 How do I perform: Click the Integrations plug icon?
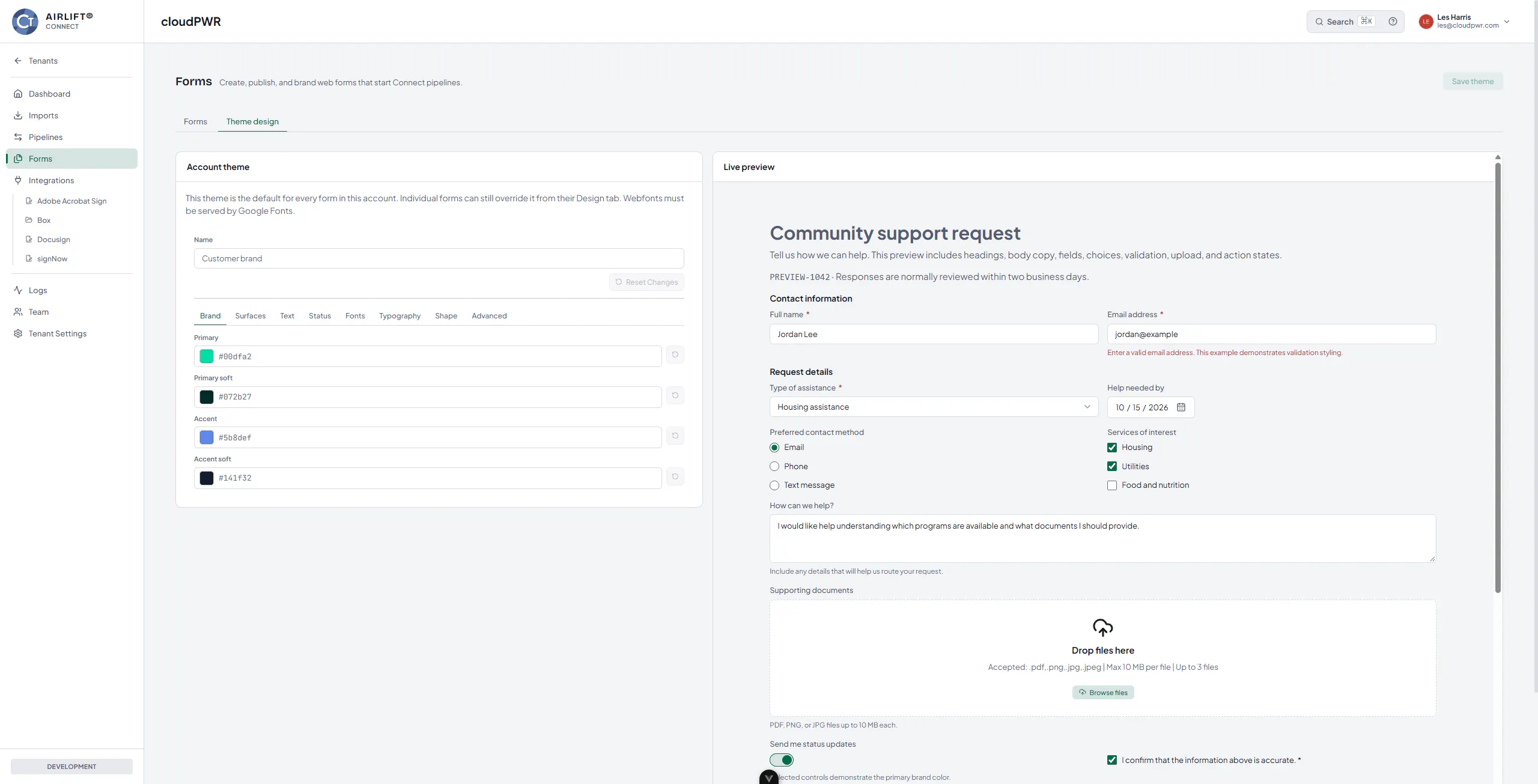(18, 180)
